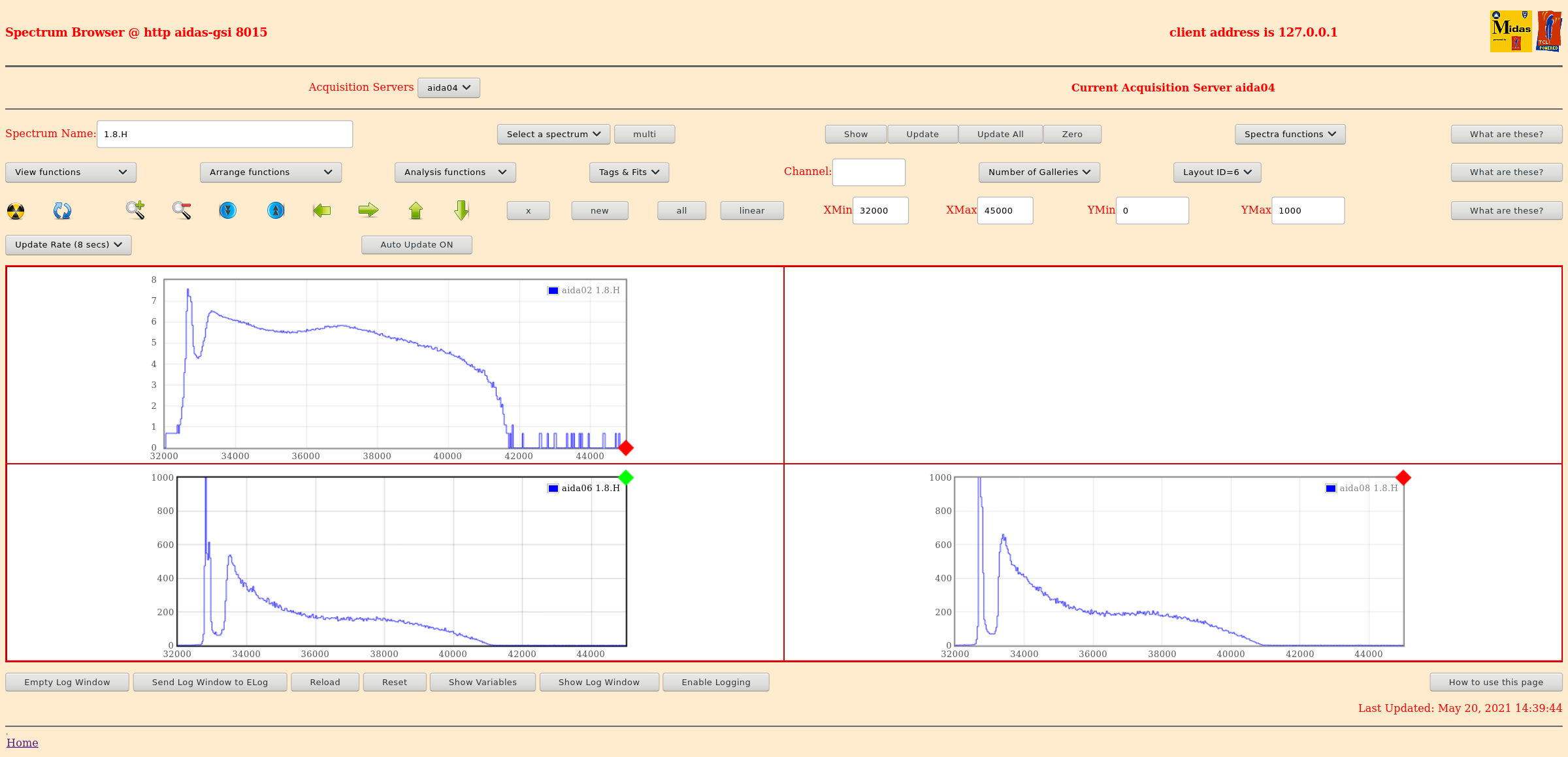The width and height of the screenshot is (1568, 757).
Task: Open the Analysis functions menu
Action: [x=455, y=172]
